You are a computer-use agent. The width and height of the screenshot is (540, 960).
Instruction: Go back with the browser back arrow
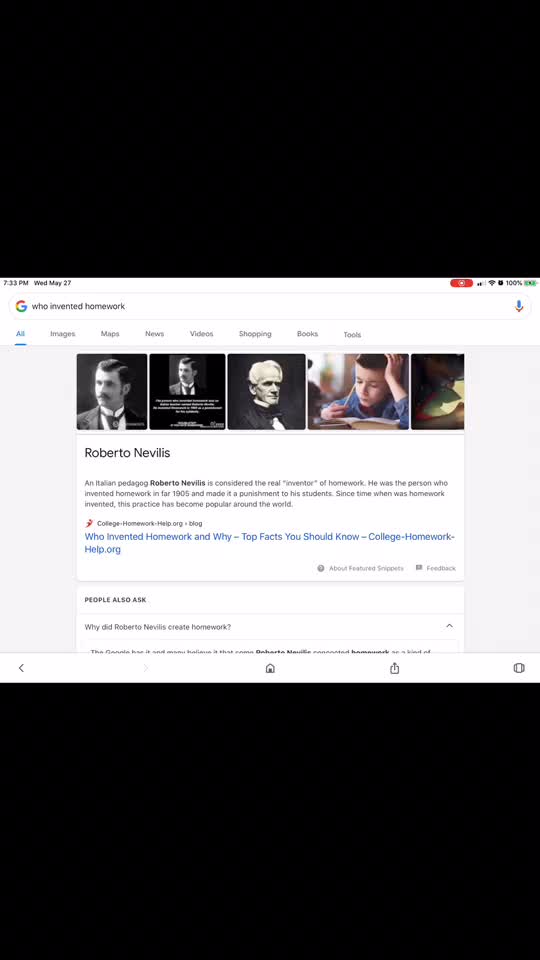(21, 668)
